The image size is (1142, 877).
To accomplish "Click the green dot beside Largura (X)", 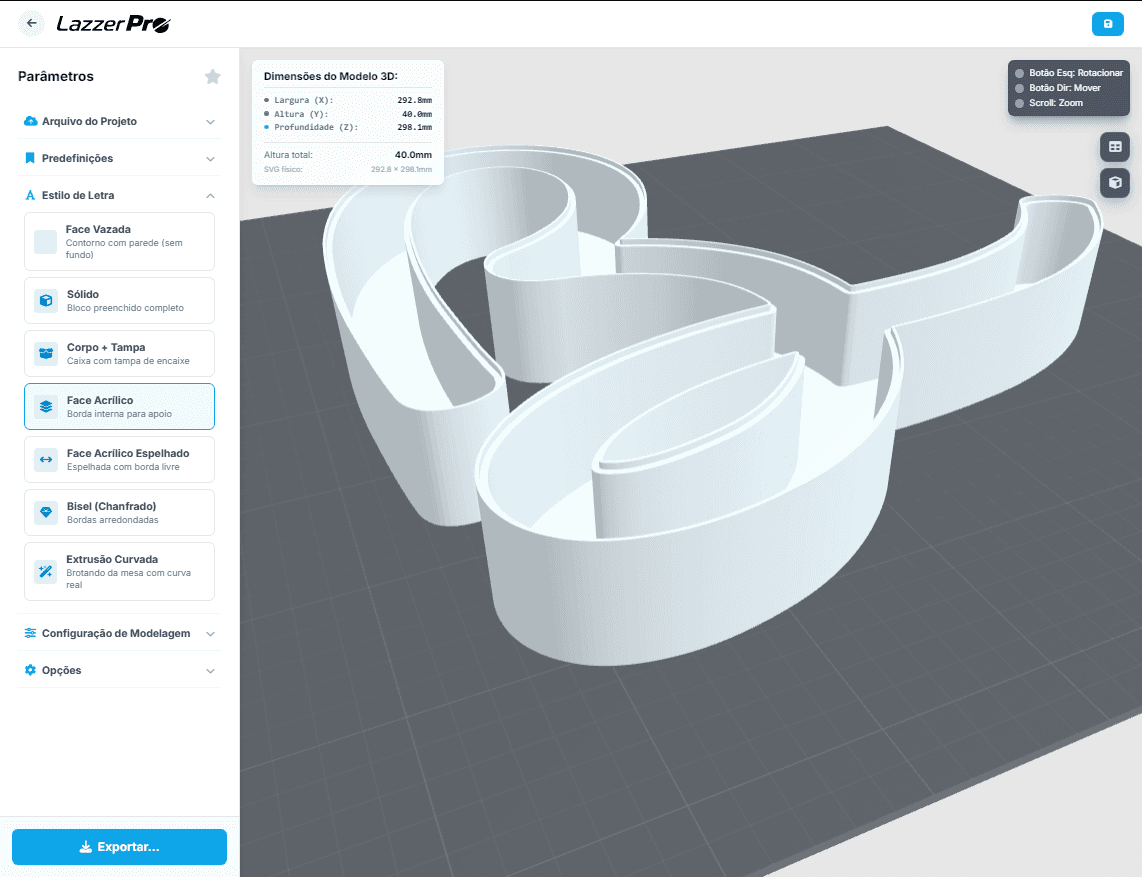I will 266,100.
